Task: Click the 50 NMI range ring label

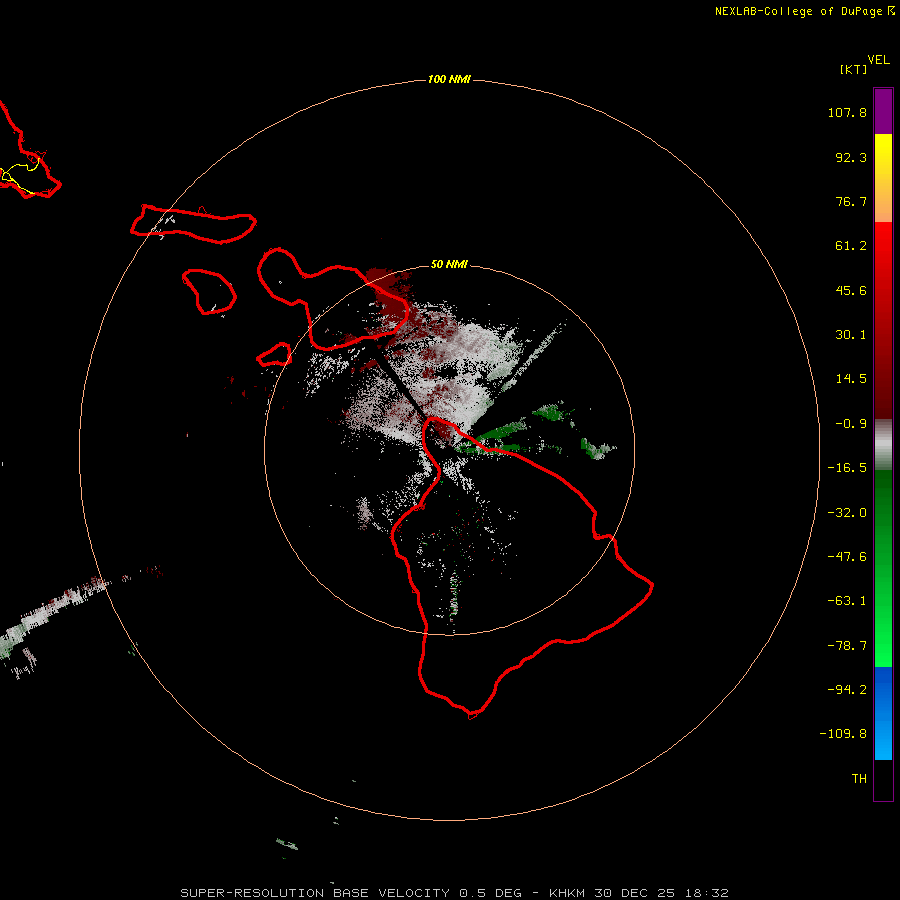Action: tap(449, 264)
